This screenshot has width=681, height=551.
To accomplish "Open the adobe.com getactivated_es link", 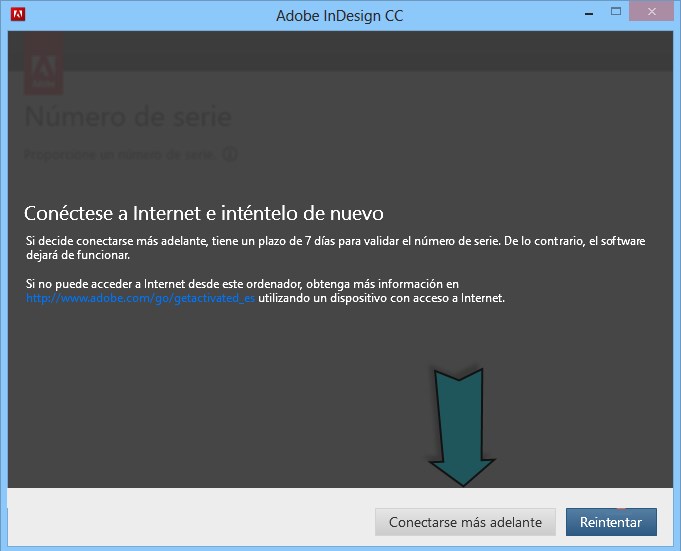I will point(140,298).
